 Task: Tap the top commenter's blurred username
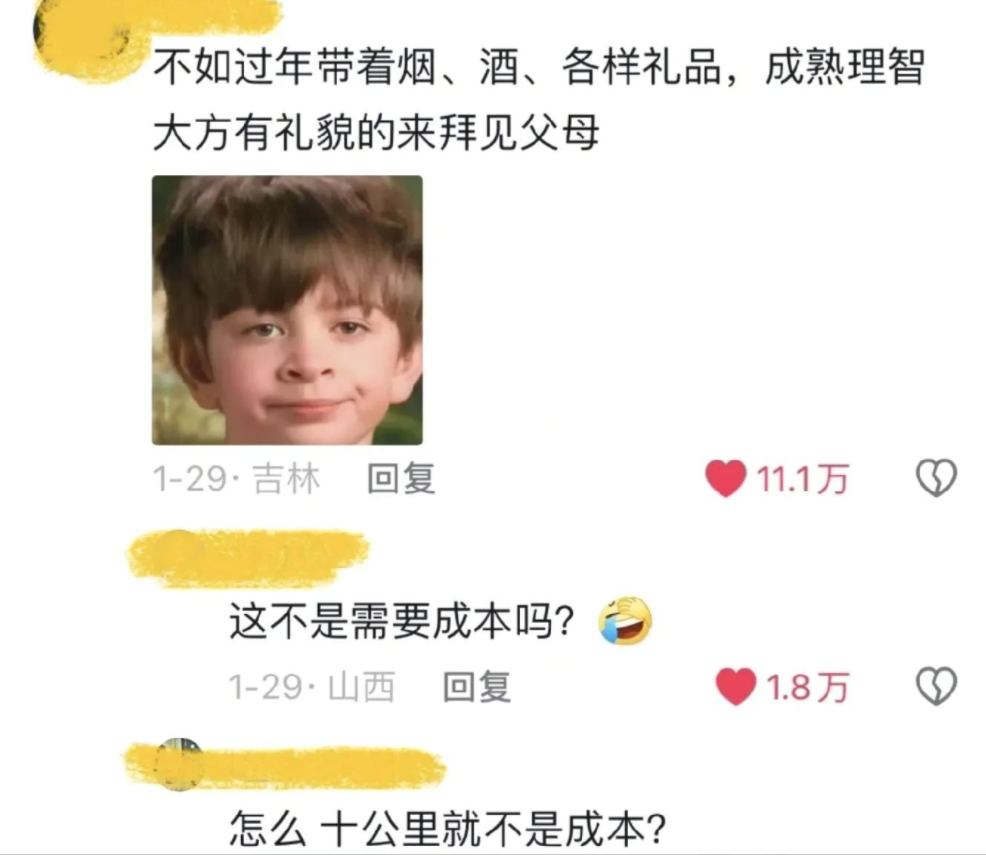pos(208,14)
